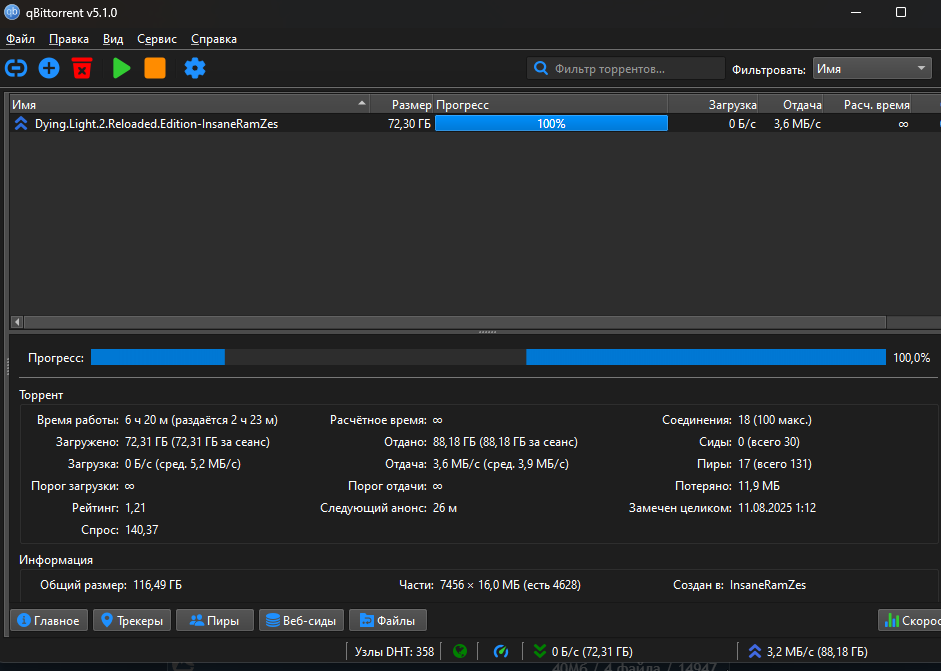The width and height of the screenshot is (941, 671).
Task: Open the Вид menu
Action: 113,39
